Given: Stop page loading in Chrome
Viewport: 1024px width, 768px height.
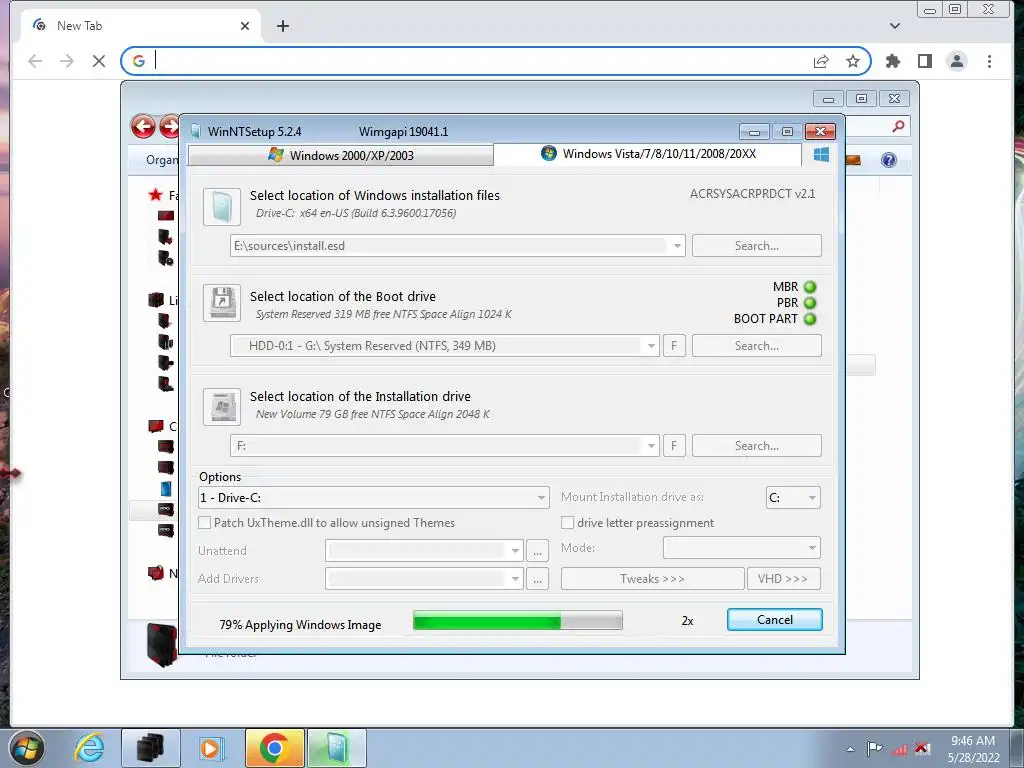Looking at the screenshot, I should click(x=99, y=61).
